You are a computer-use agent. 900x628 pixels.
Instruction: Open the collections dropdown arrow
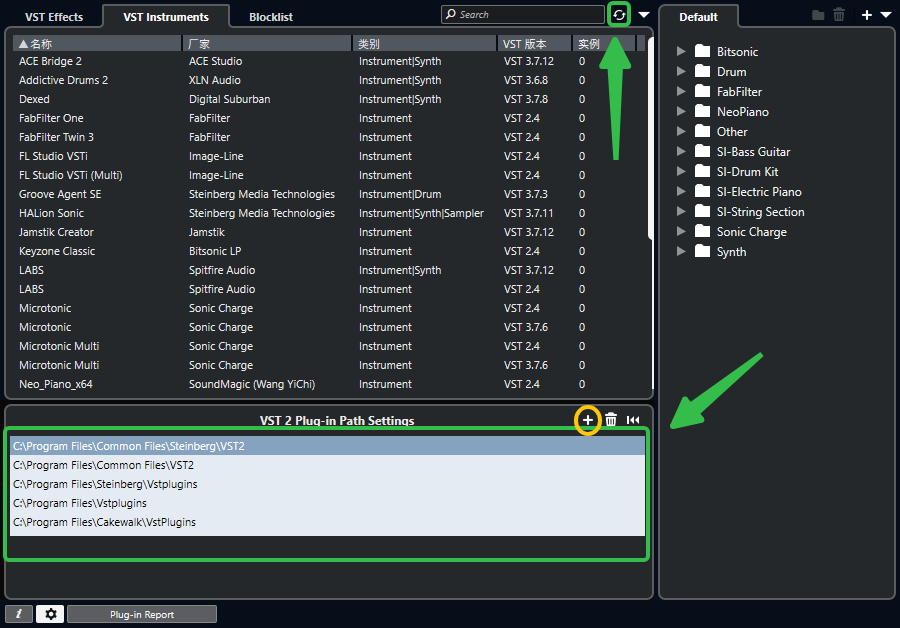886,15
